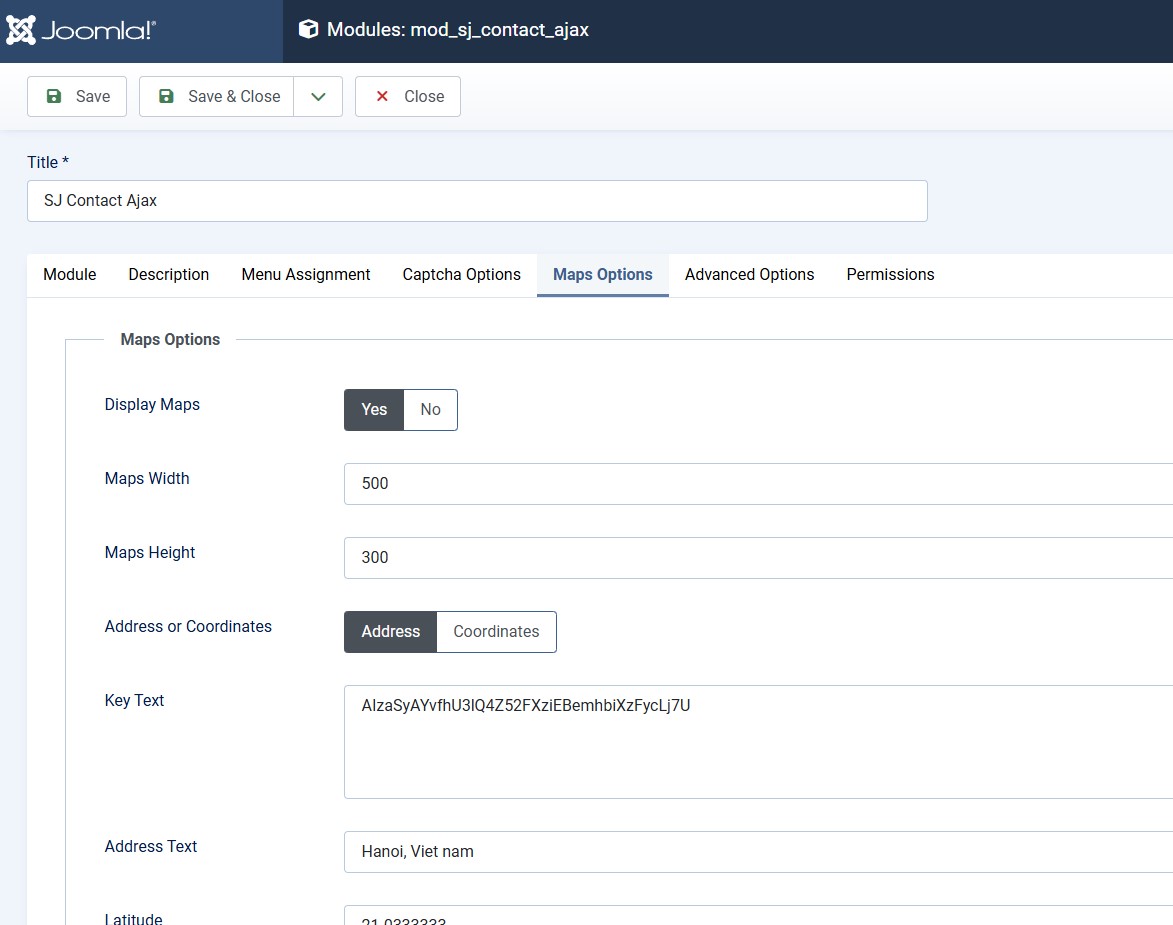Screen dimensions: 1173x925
Task: Click the Save button
Action: (x=77, y=97)
